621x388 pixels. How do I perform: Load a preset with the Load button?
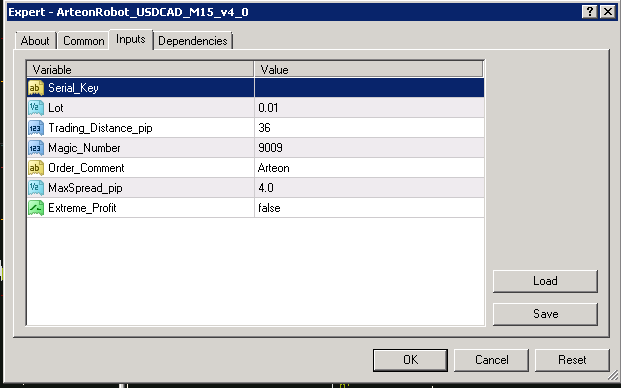[x=545, y=281]
